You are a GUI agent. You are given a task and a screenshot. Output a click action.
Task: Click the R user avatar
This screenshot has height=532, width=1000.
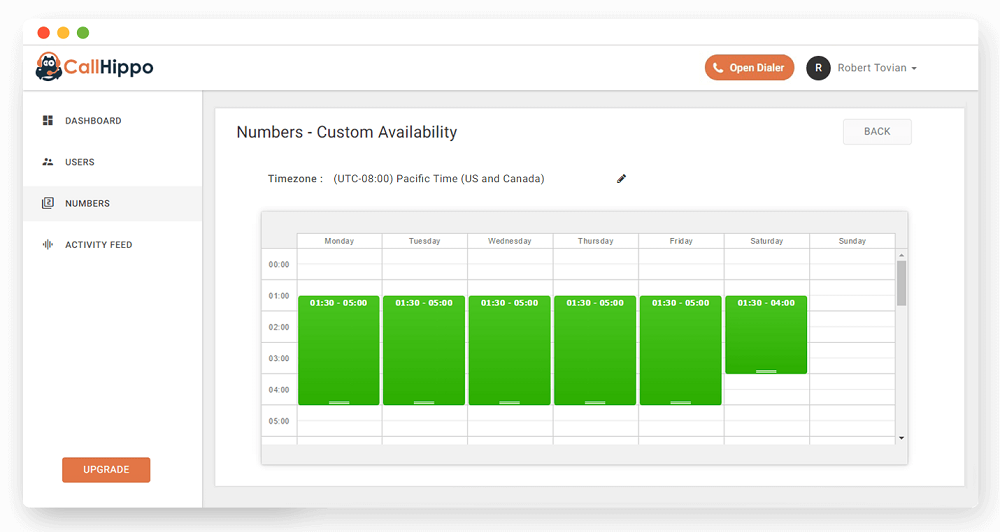(x=818, y=68)
